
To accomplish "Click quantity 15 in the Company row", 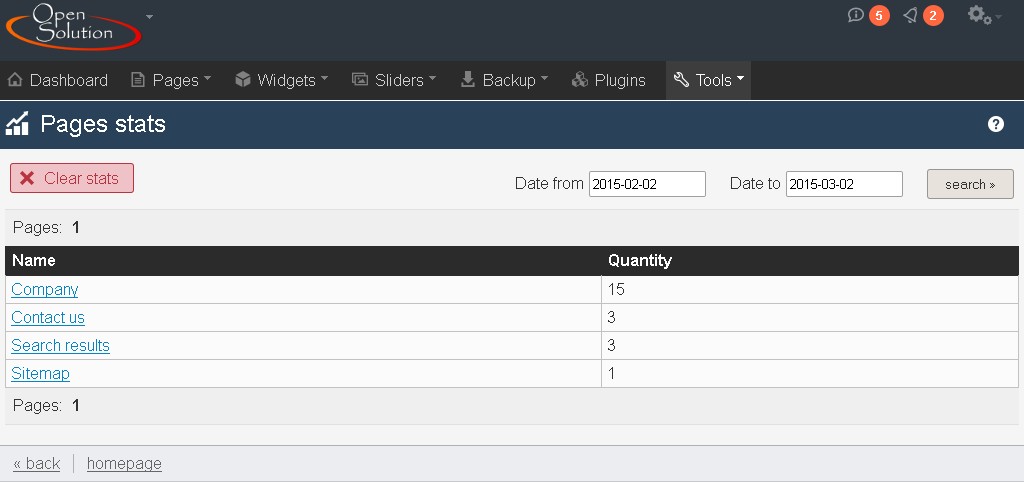I will [616, 289].
